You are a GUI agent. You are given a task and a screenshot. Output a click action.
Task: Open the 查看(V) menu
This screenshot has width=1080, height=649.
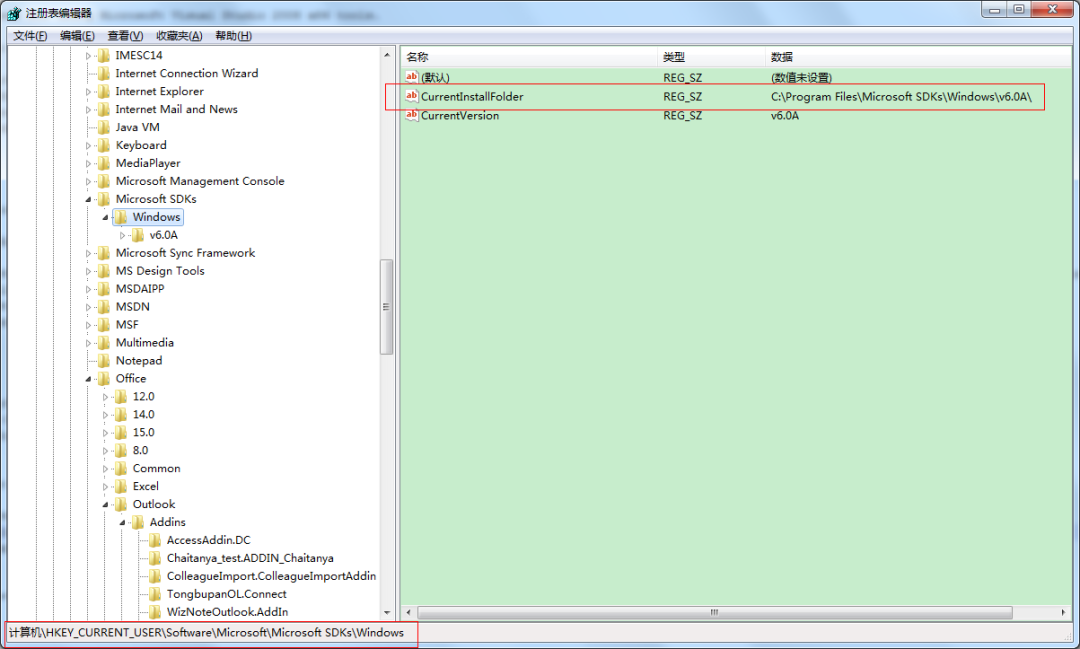tap(125, 36)
